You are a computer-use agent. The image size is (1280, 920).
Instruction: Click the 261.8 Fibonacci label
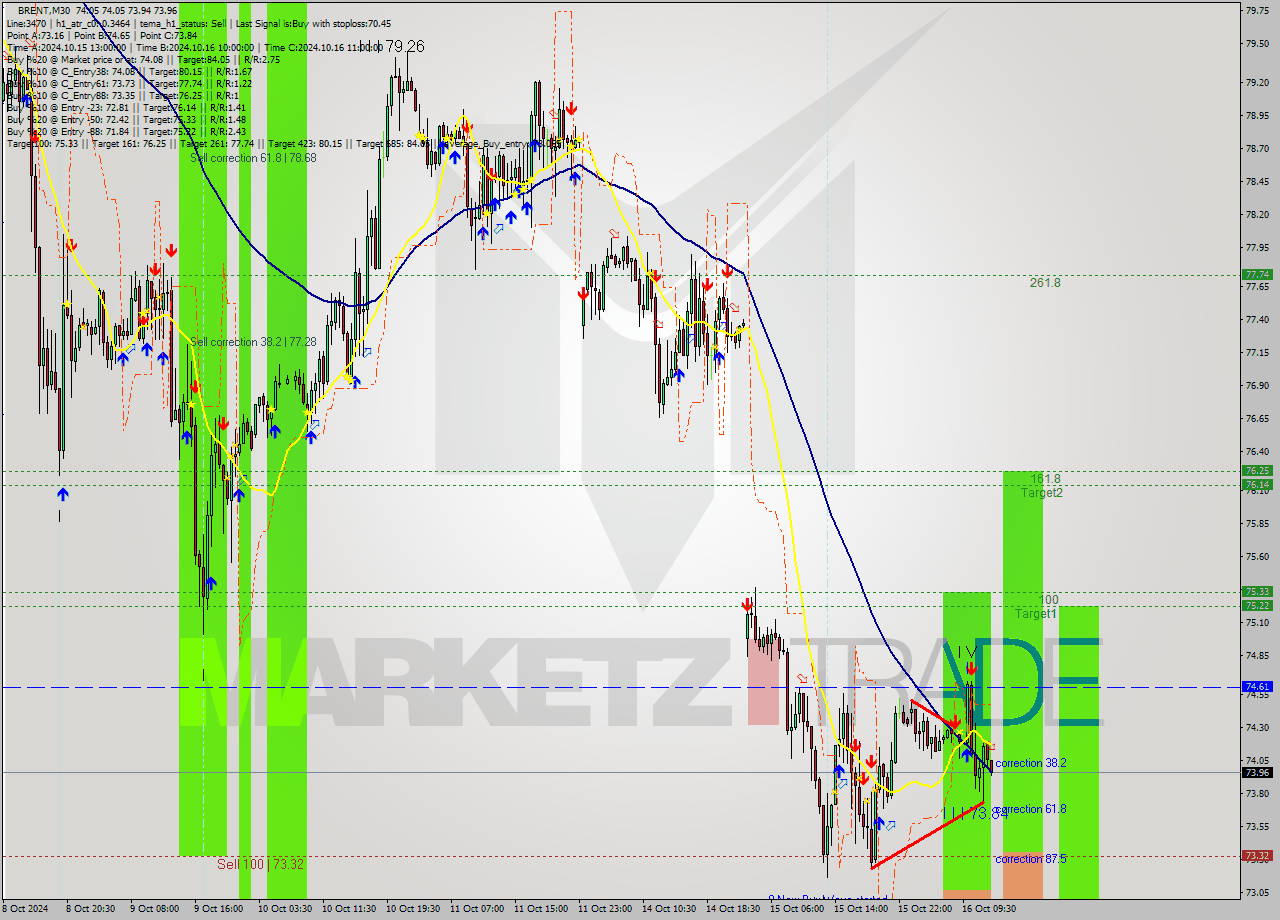point(1045,283)
